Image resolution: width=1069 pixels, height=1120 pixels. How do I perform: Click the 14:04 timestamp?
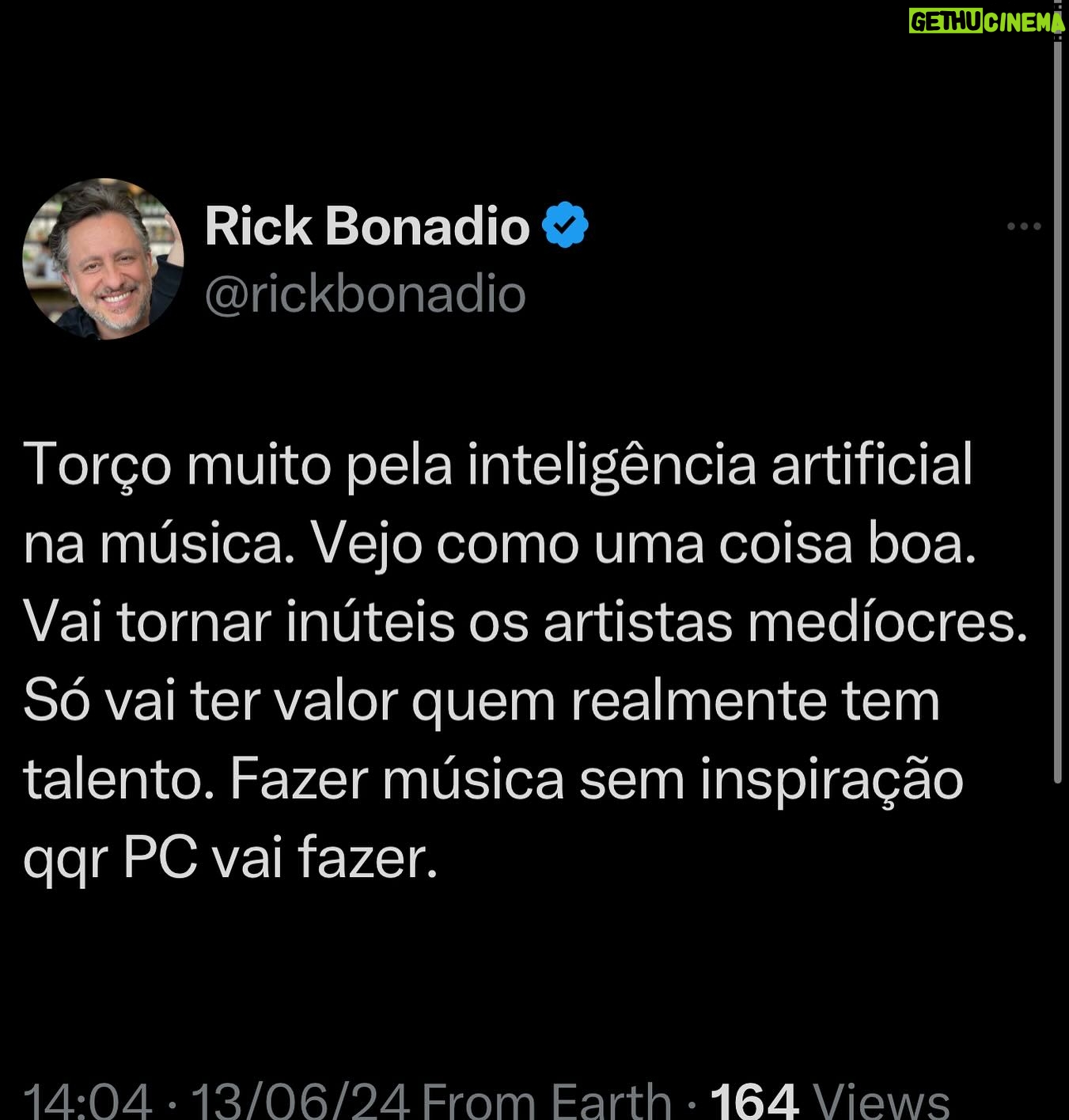pyautogui.click(x=87, y=1100)
